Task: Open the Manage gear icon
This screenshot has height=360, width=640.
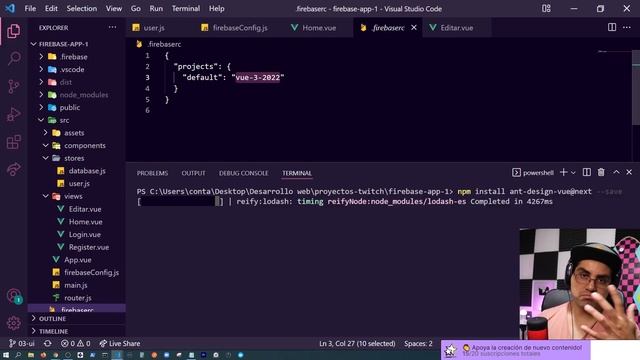Action: tap(13, 323)
